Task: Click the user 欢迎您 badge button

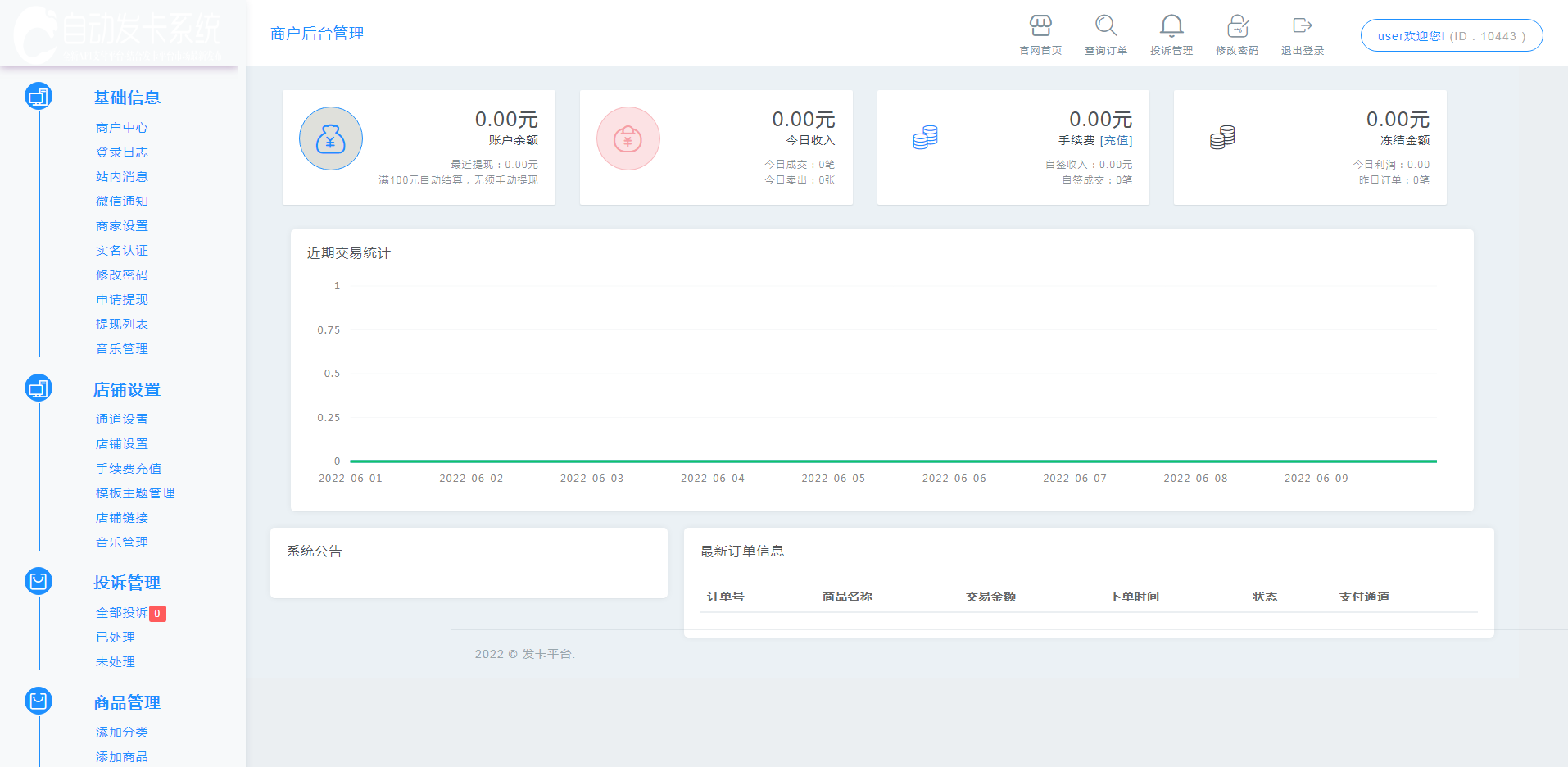Action: click(x=1451, y=35)
